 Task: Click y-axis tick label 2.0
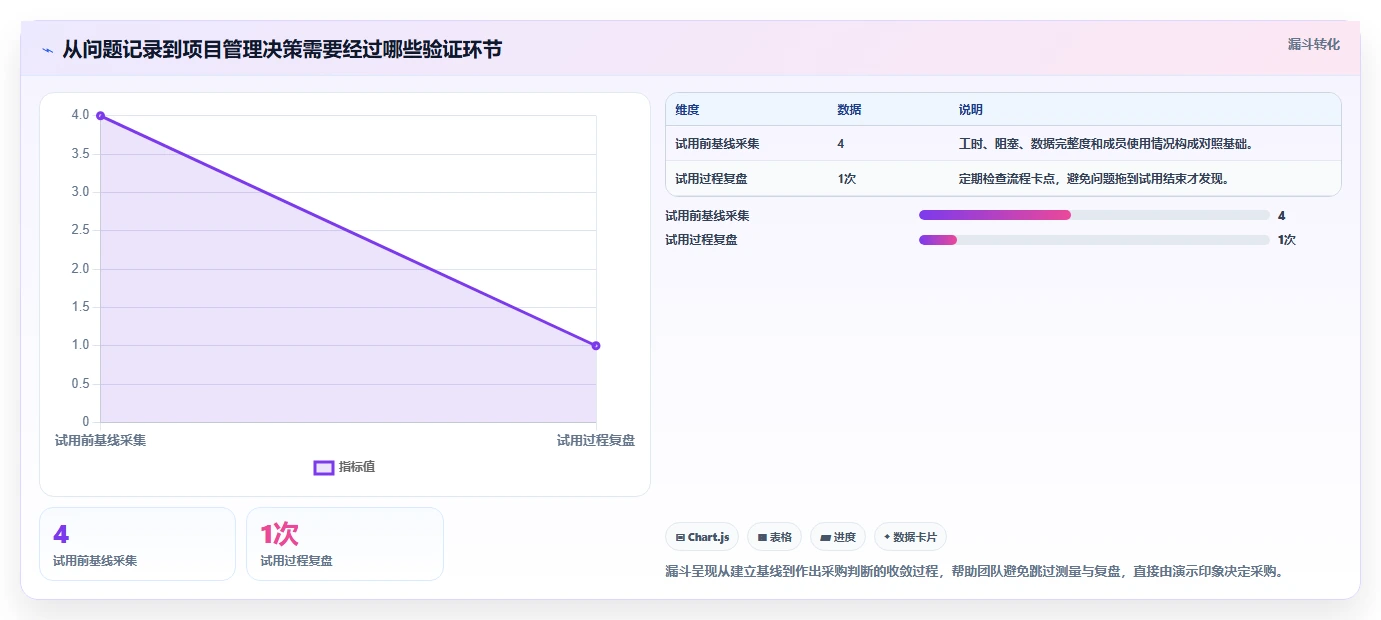point(80,269)
